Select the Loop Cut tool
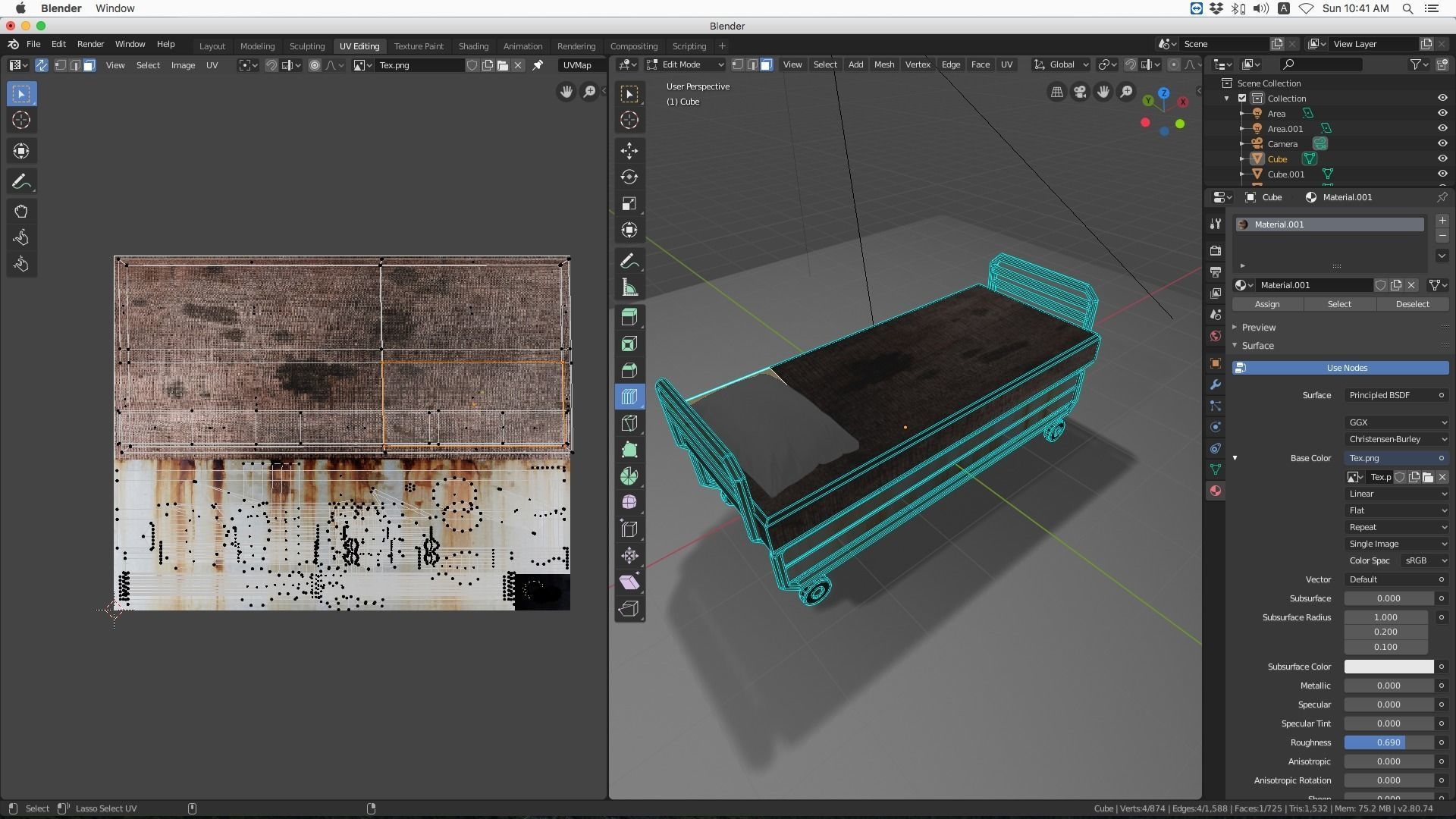The width and height of the screenshot is (1456, 819). click(629, 397)
